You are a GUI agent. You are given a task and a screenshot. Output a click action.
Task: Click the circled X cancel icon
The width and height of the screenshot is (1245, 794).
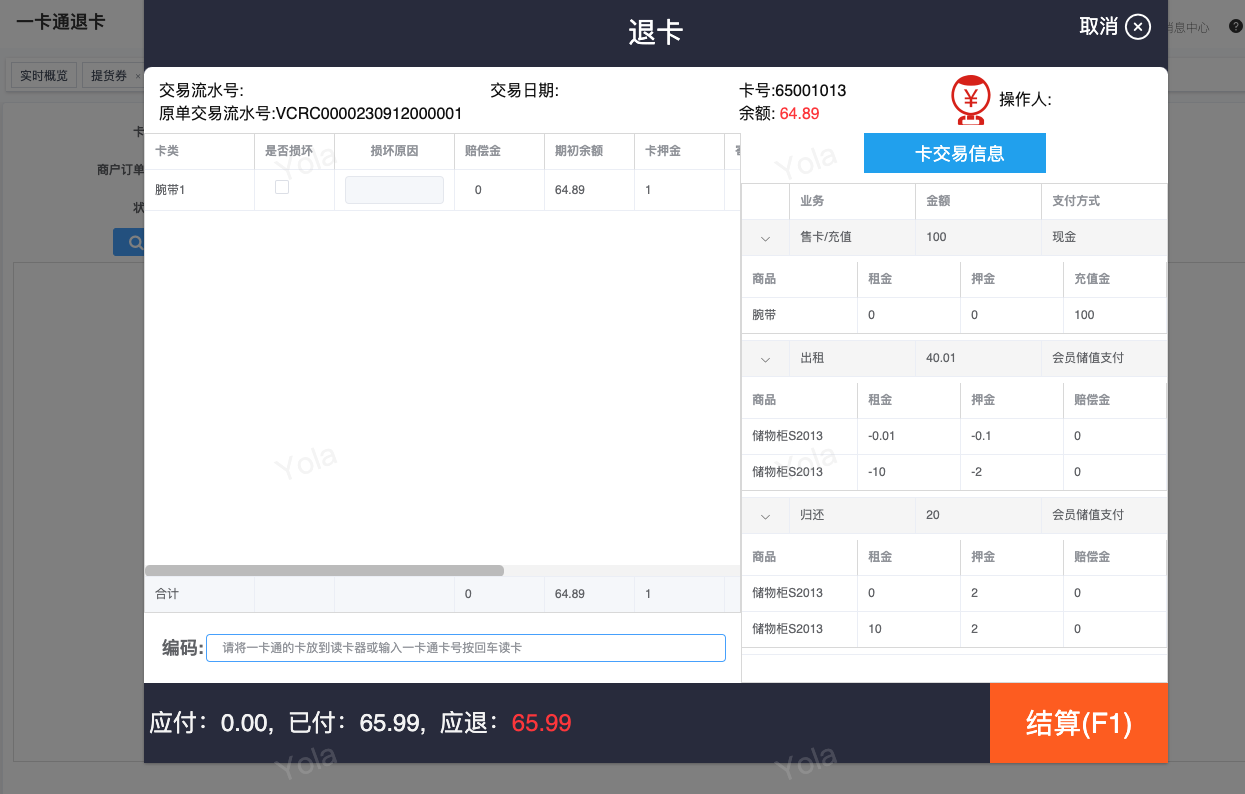pyautogui.click(x=1138, y=27)
